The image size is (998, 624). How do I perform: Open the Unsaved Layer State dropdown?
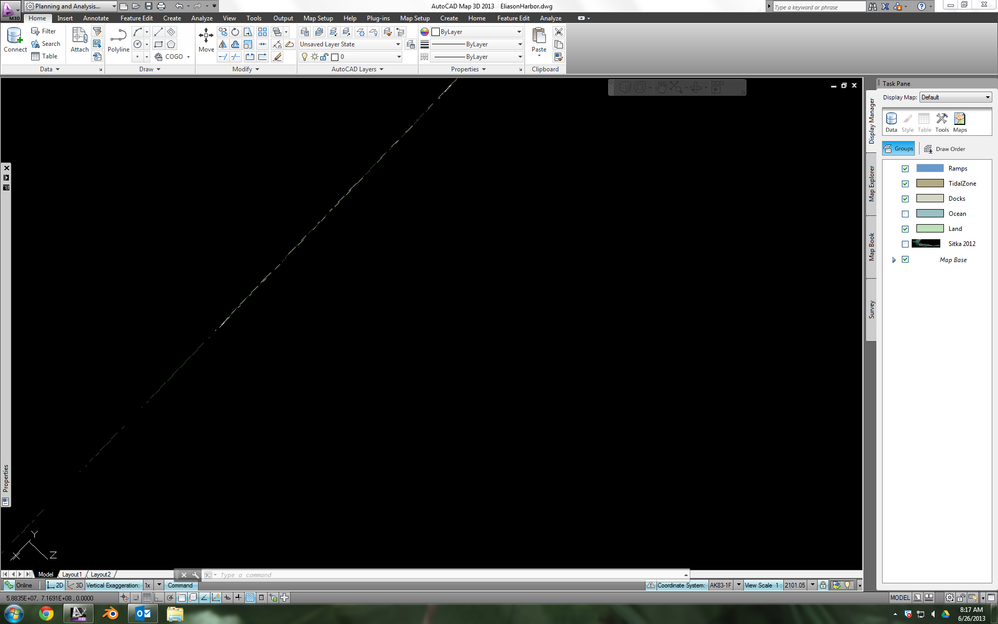coord(350,44)
